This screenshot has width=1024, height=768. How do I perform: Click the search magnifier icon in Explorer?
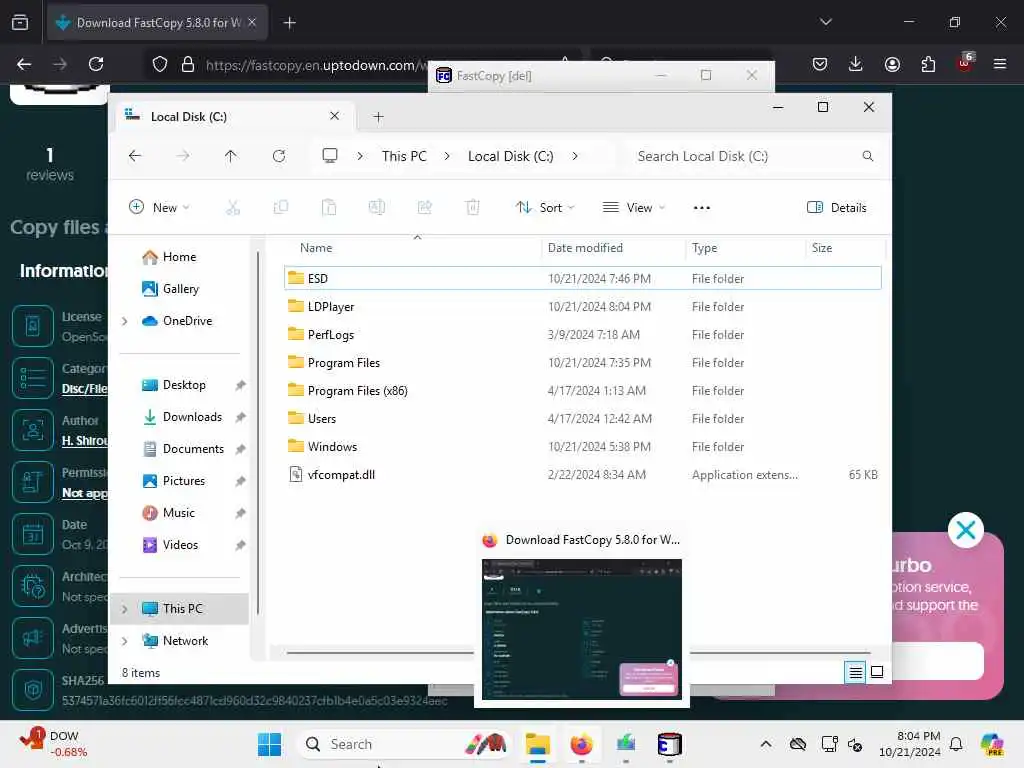click(x=867, y=156)
